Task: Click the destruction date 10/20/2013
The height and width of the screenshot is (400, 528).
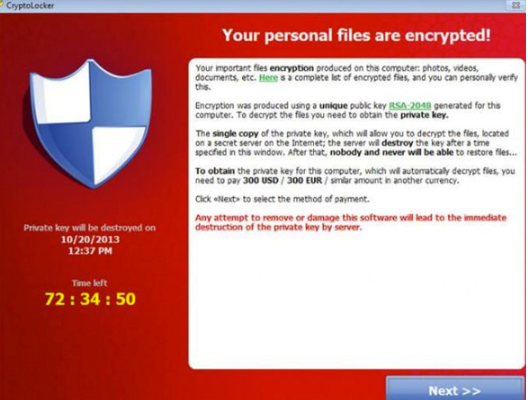Action: [90, 239]
